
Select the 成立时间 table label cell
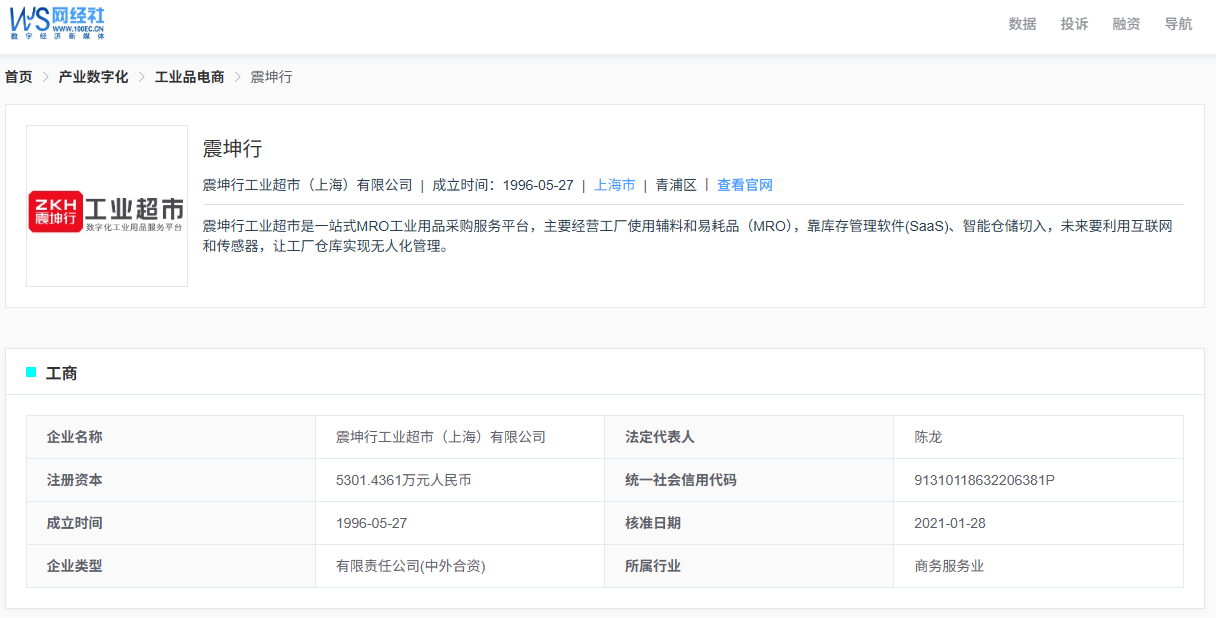(171, 523)
